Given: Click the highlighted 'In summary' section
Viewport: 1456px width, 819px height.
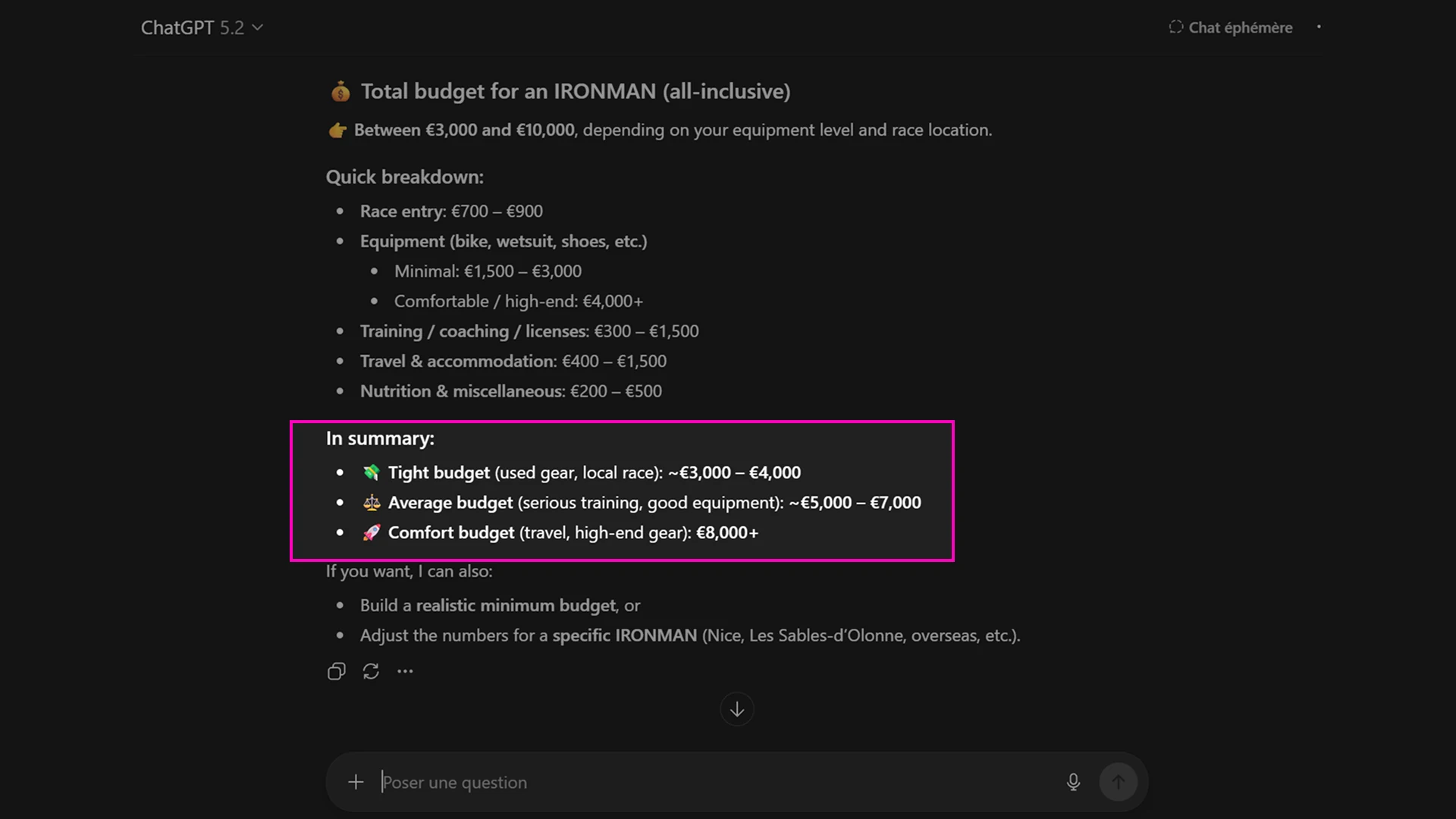Looking at the screenshot, I should [622, 491].
